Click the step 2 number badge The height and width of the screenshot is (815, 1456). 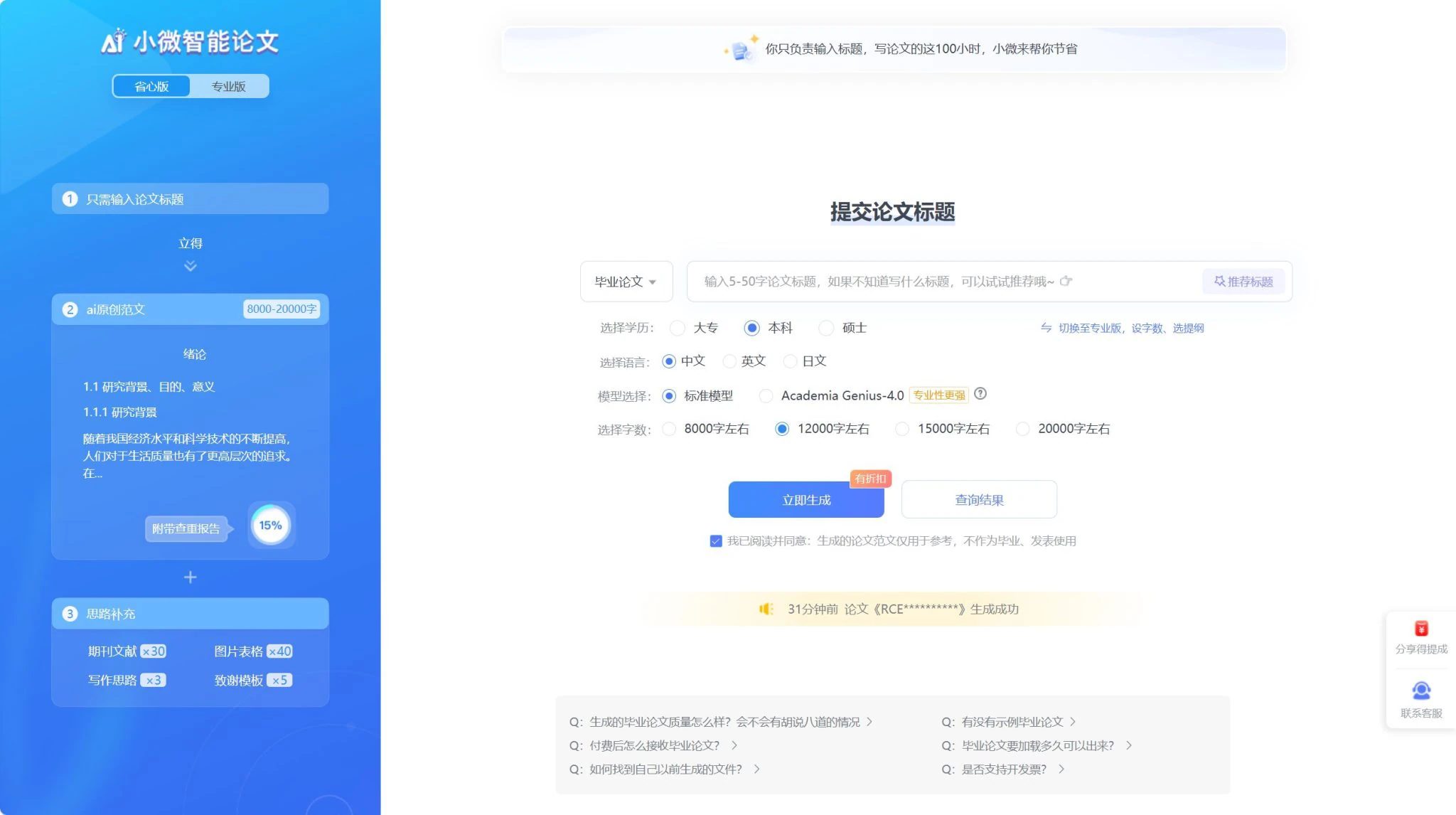pos(70,309)
